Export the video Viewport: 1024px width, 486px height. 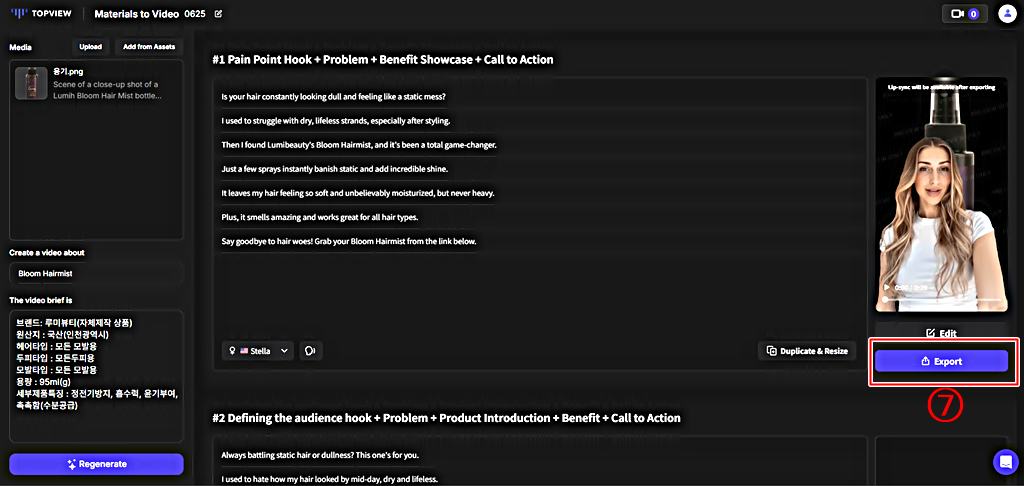pos(941,361)
